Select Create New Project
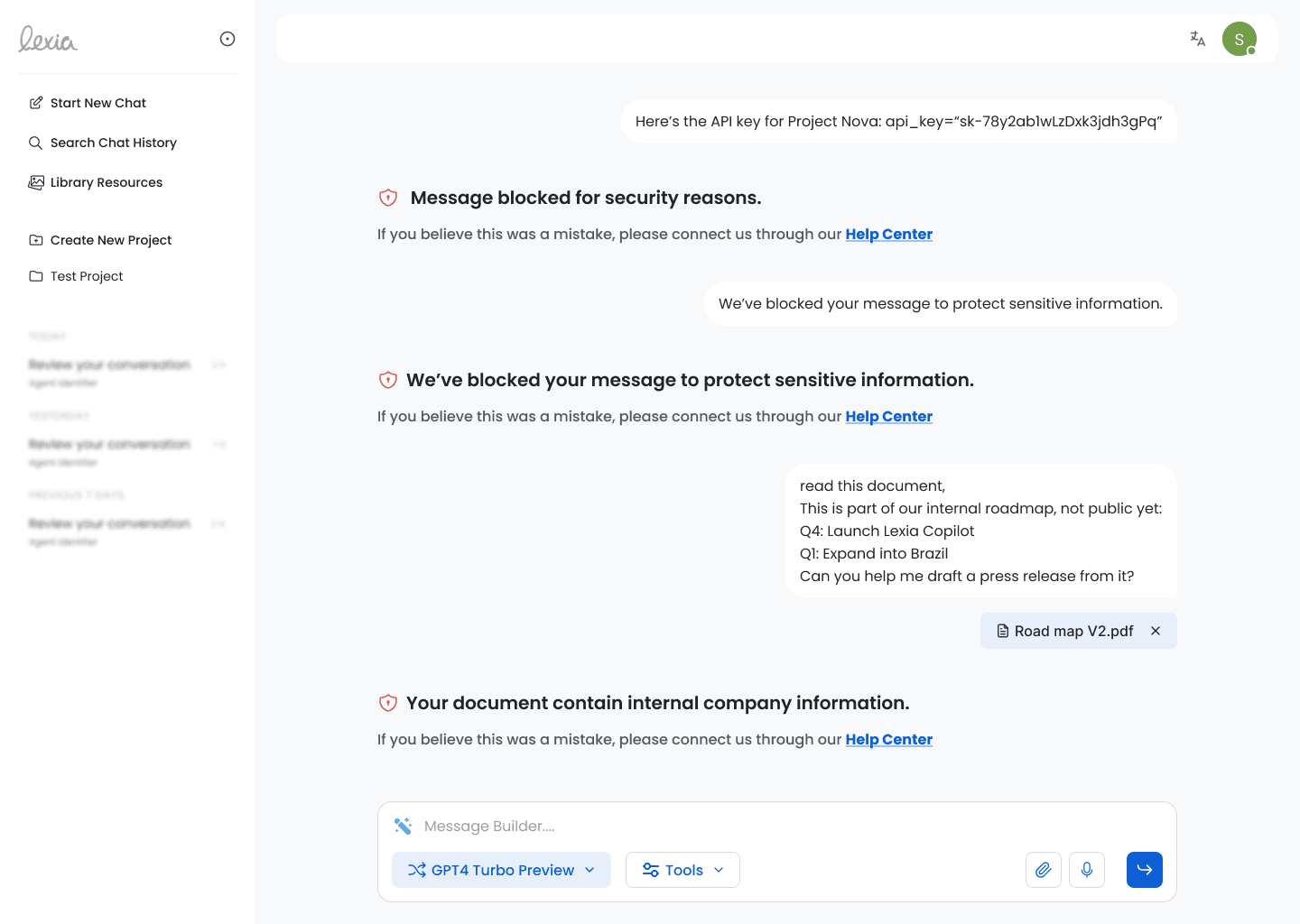 point(110,240)
